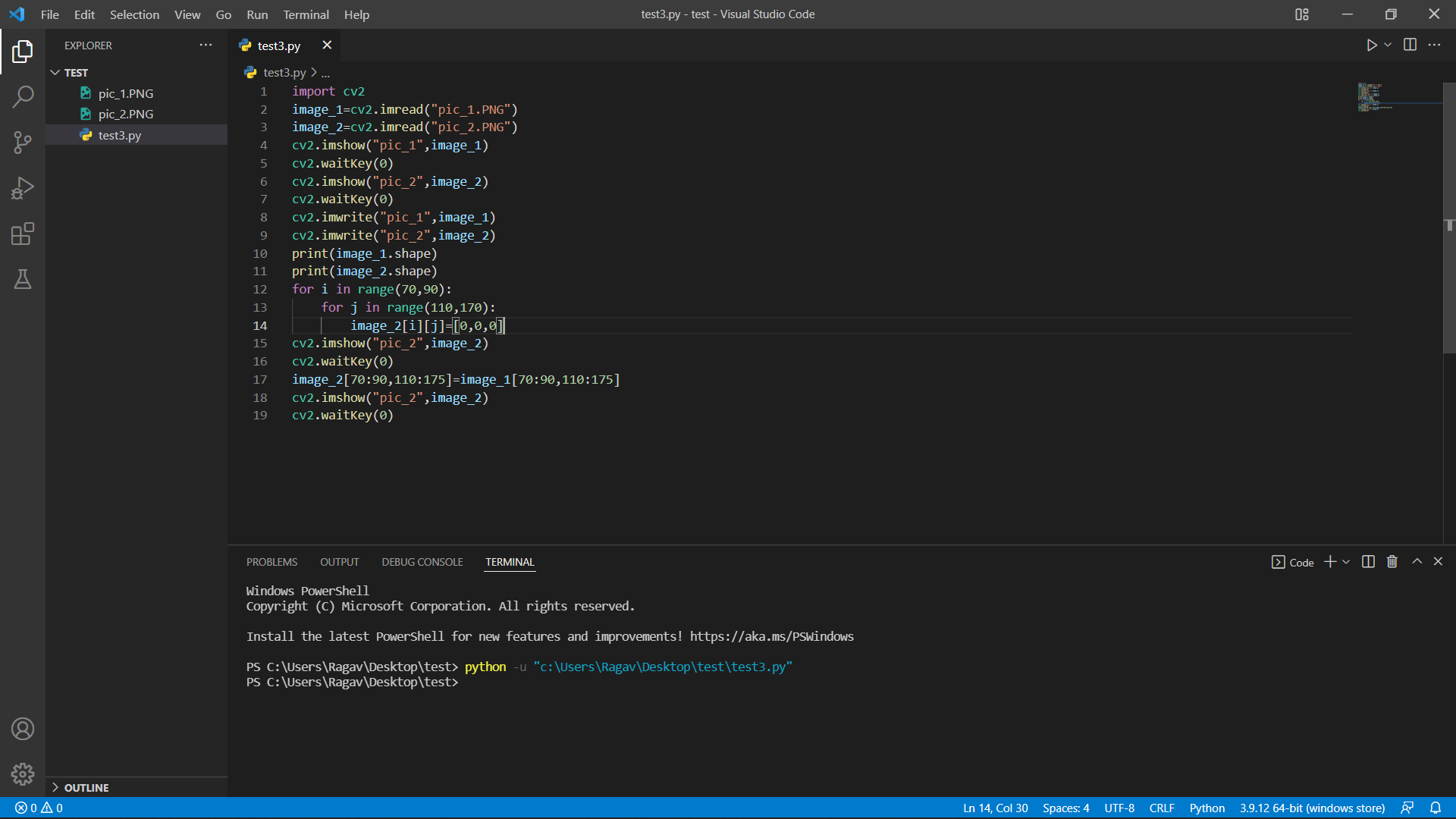
Task: Open the run button dropdown arrow
Action: click(1388, 45)
